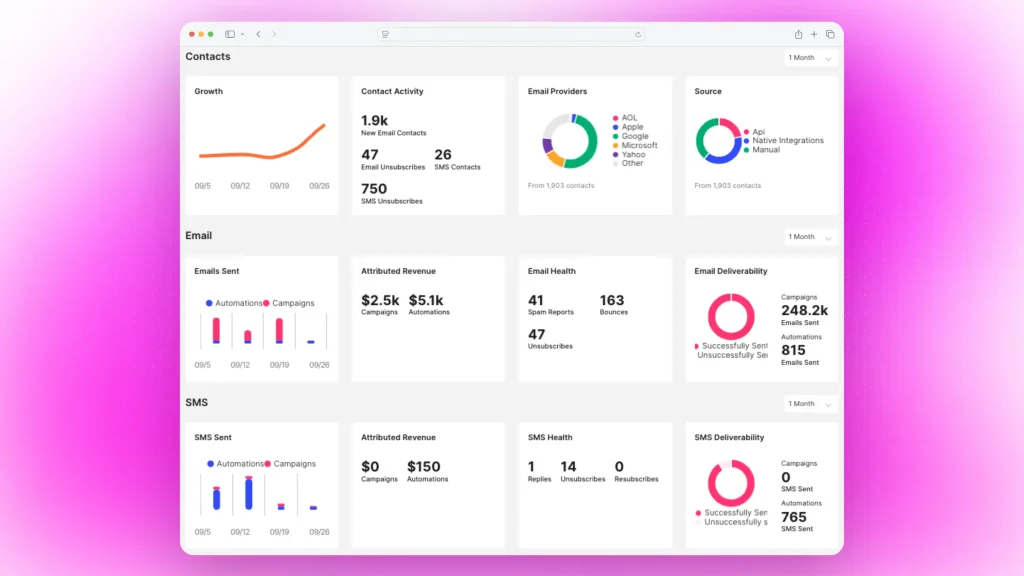Screen dimensions: 1024x576
Task: Open the 1 Month filter for SMS section
Action: click(x=808, y=404)
